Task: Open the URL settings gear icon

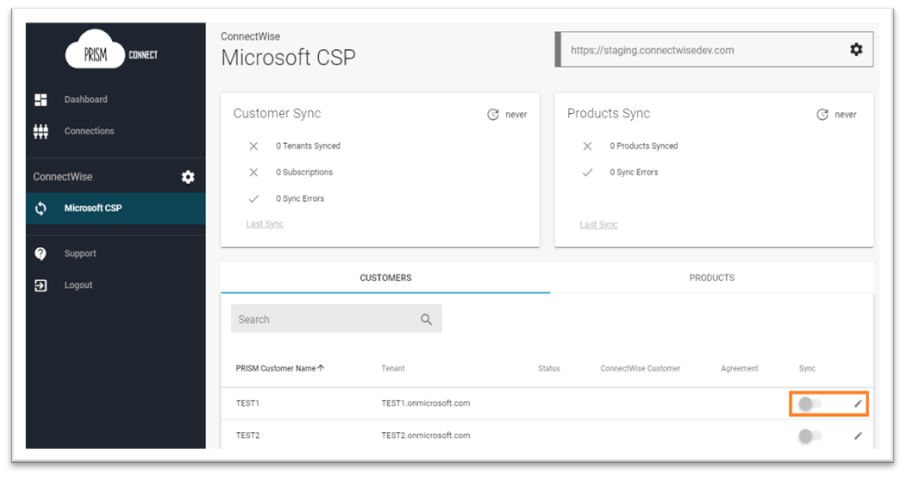Action: (856, 50)
